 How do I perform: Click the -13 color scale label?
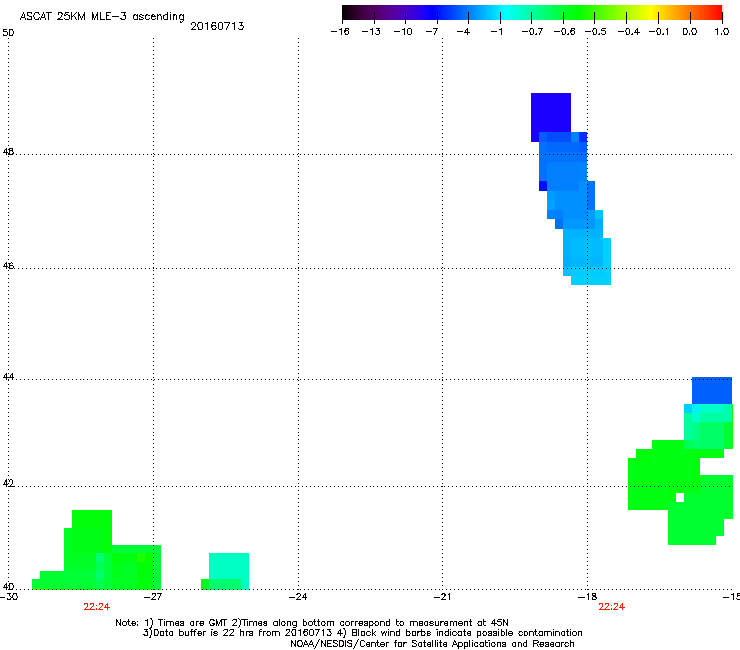[x=371, y=32]
